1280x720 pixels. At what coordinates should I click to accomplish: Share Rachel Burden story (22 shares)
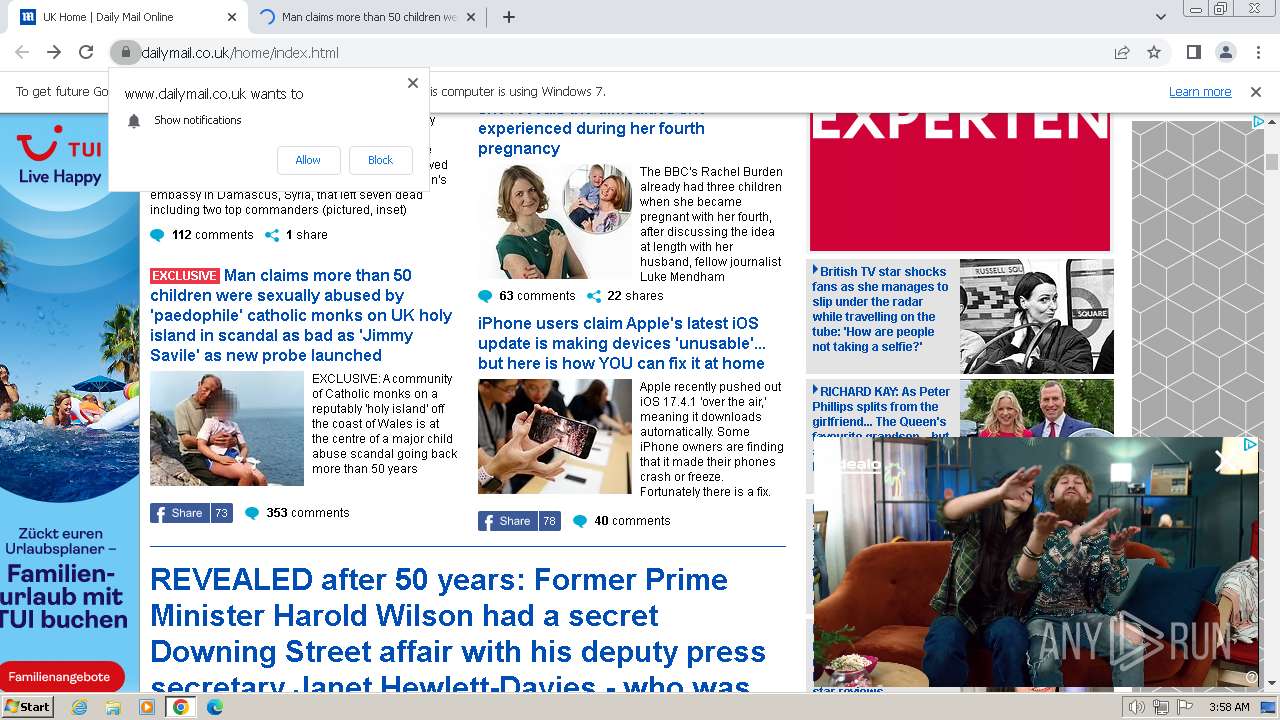click(x=625, y=296)
